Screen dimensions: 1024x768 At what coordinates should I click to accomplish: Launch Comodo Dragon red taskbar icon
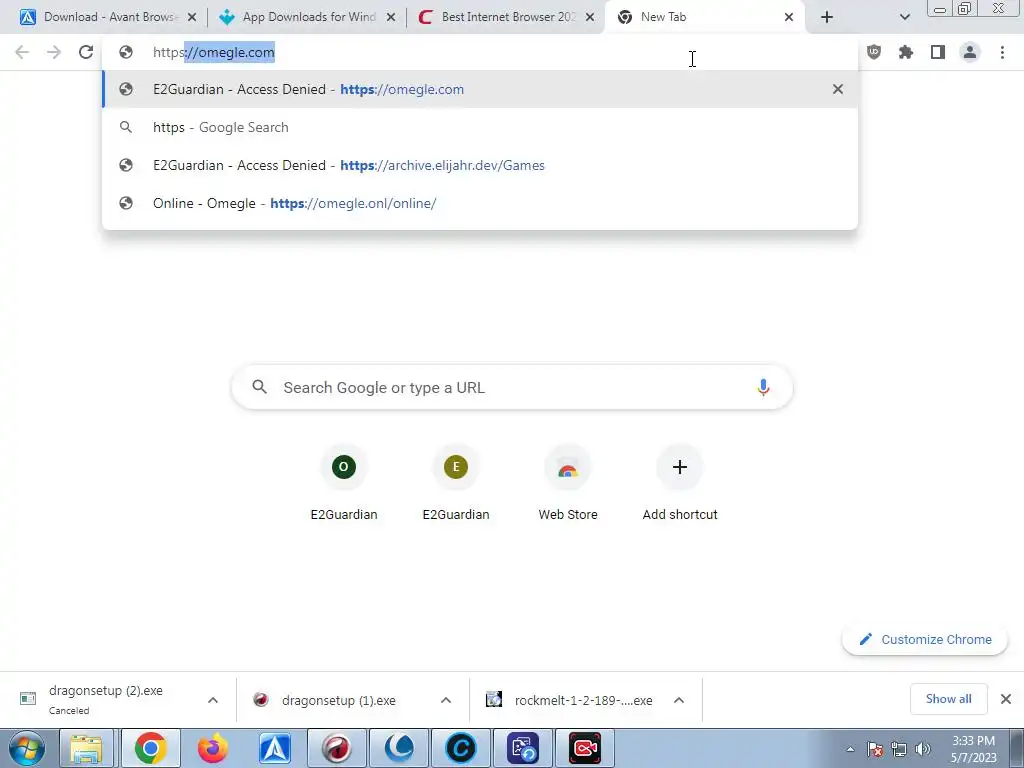click(337, 748)
